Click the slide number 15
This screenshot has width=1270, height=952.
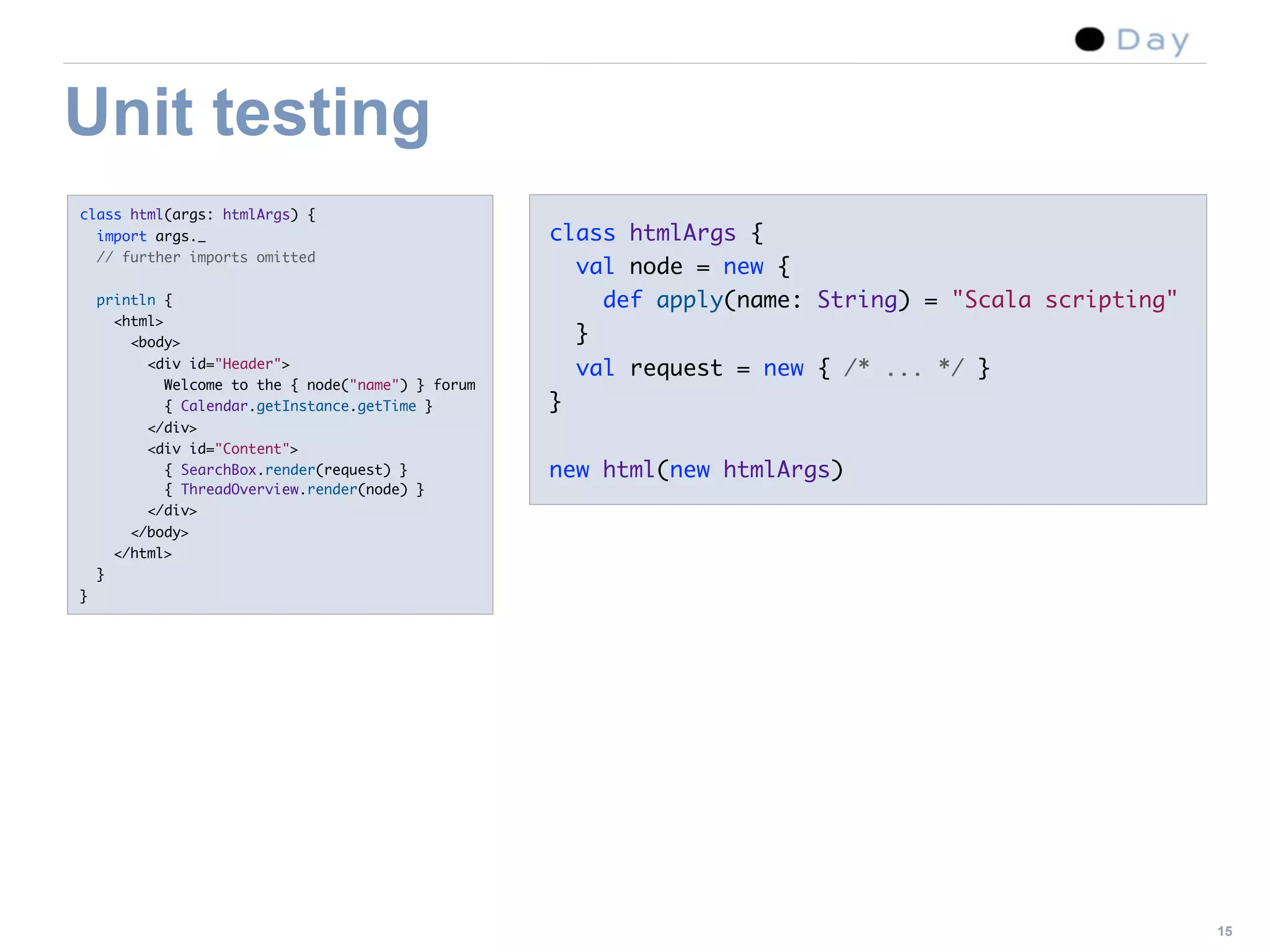click(1225, 931)
